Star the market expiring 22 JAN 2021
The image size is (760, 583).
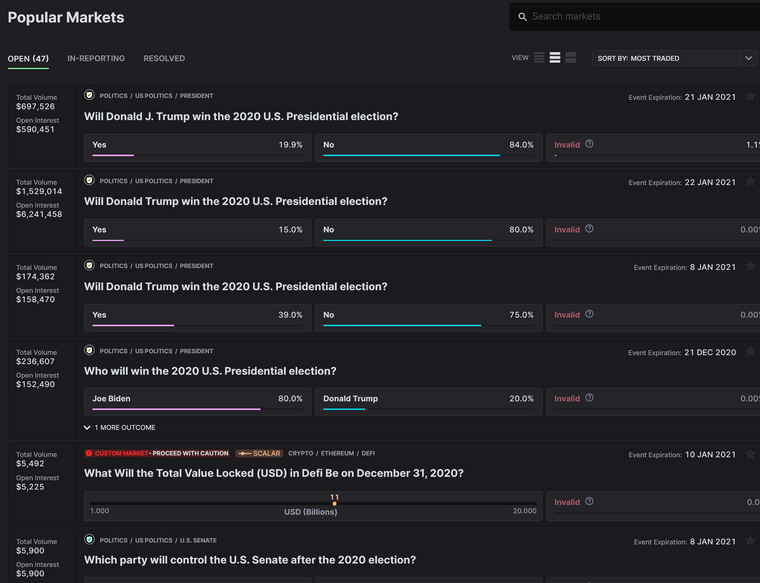point(750,182)
